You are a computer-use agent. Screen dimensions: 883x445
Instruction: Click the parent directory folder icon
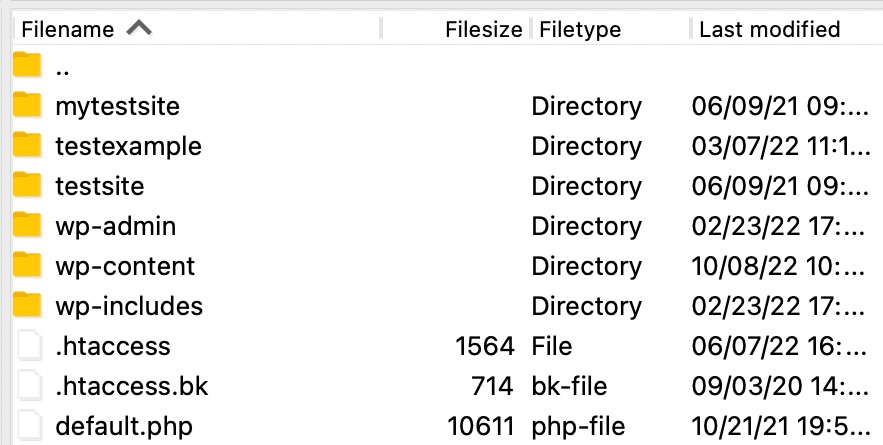27,65
